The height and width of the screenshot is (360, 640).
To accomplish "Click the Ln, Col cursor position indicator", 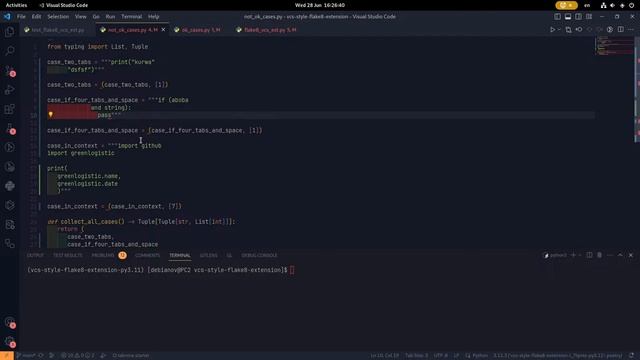I will pyautogui.click(x=385, y=356).
